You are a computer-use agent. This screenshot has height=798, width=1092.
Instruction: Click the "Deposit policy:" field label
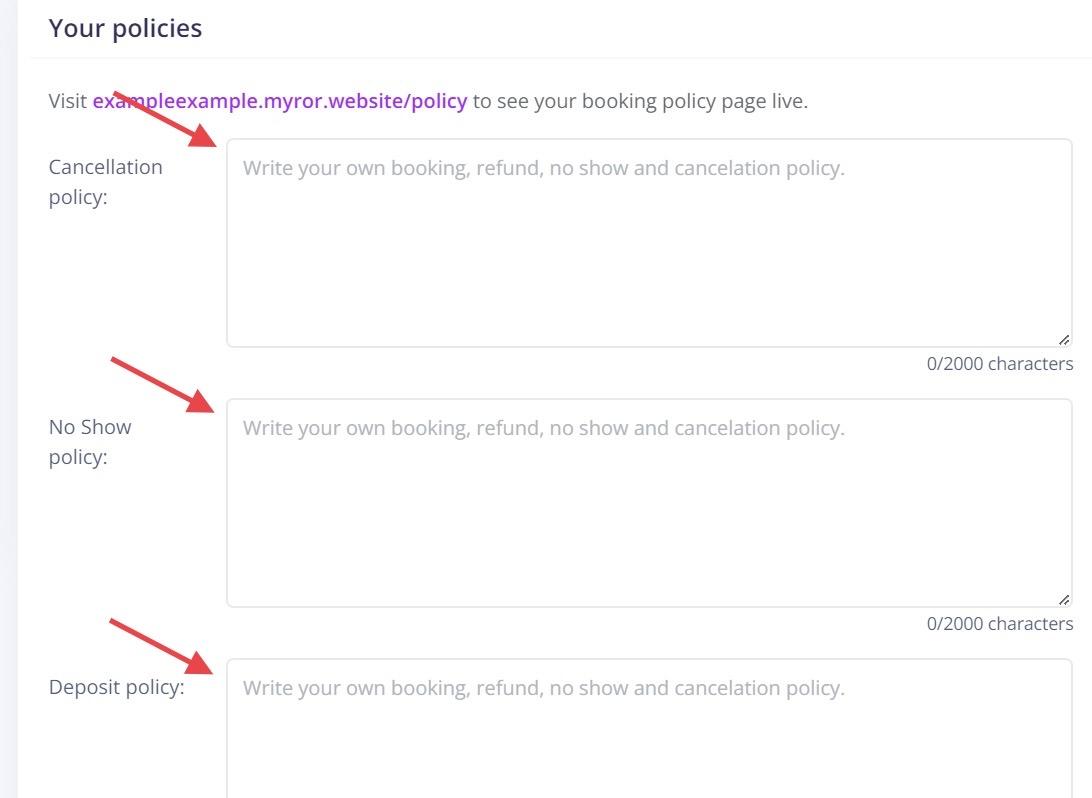pyautogui.click(x=116, y=688)
